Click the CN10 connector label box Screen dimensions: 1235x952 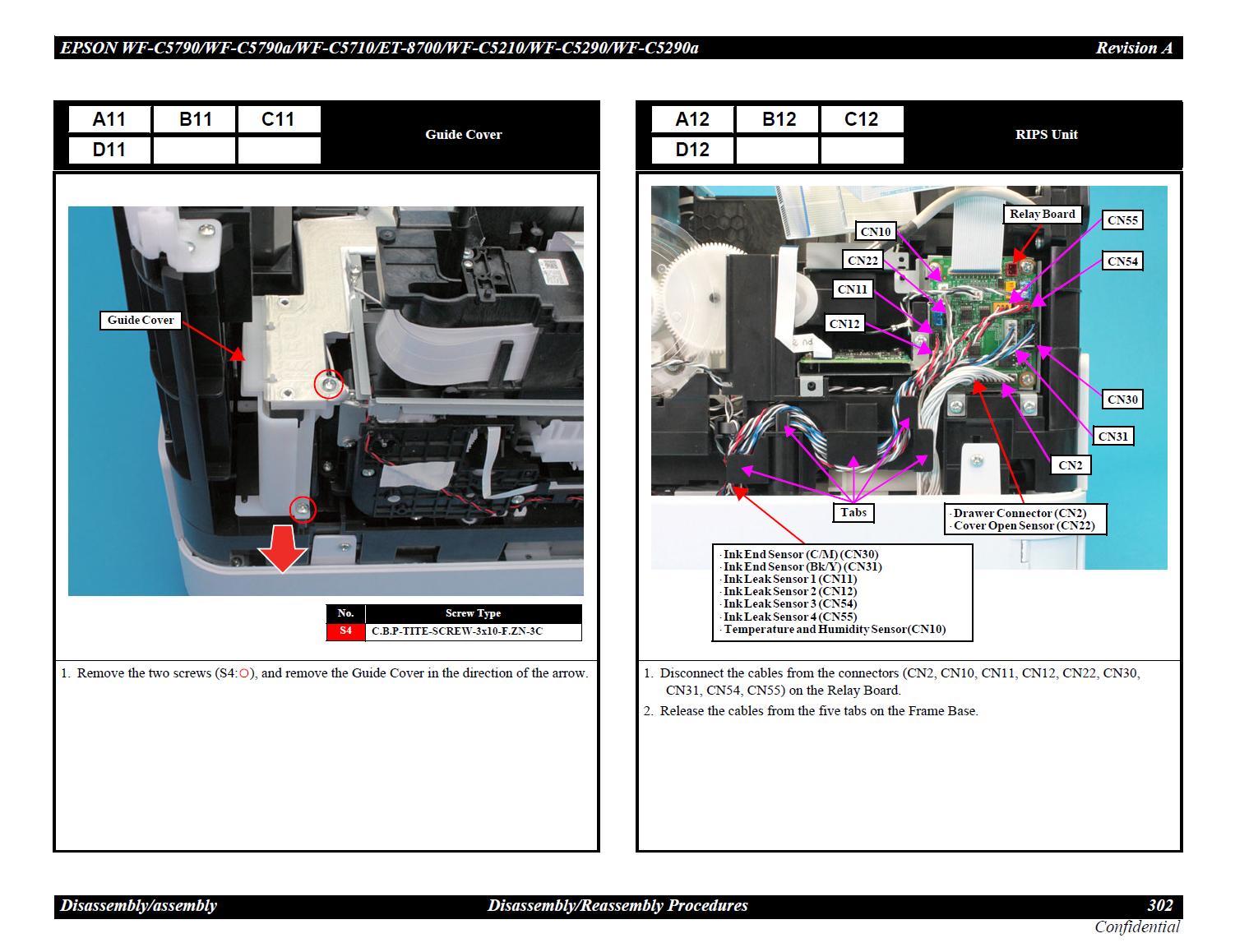point(876,232)
